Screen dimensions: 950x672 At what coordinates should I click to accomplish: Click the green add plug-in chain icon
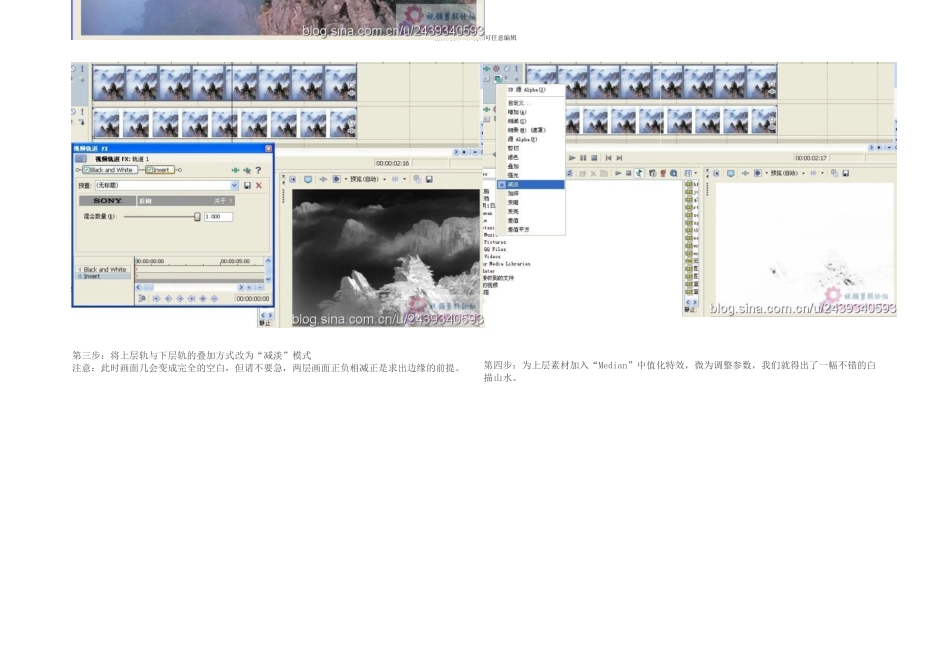[236, 170]
